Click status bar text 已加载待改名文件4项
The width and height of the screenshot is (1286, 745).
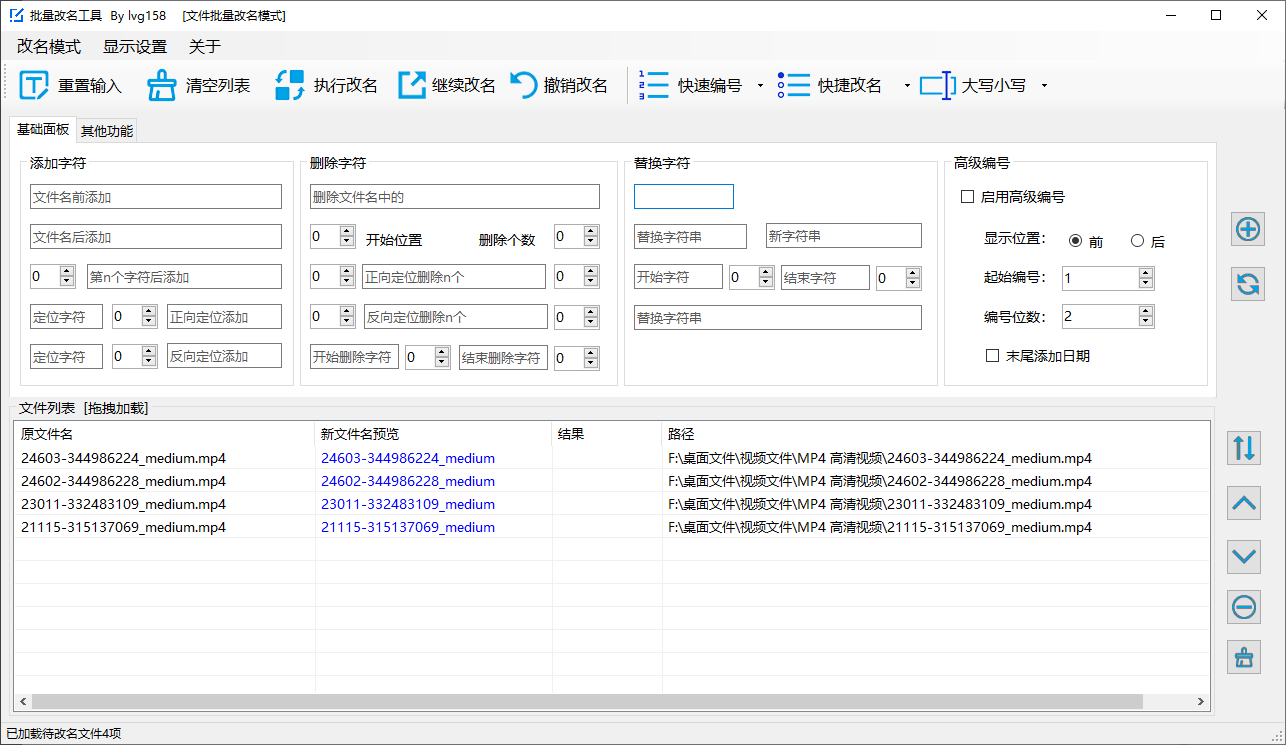point(64,733)
